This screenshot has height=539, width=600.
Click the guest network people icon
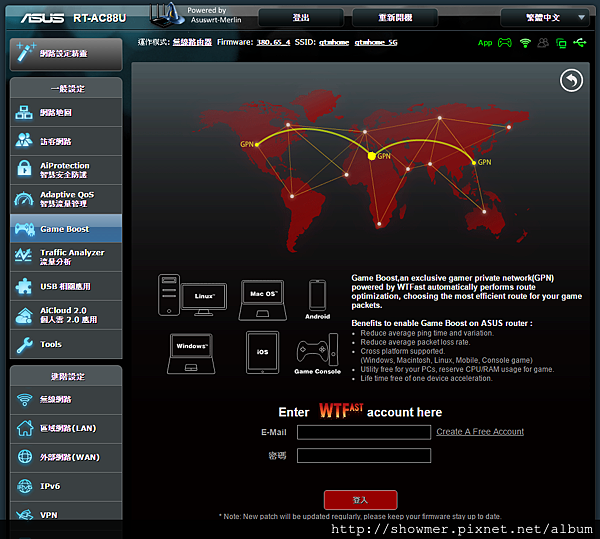24,140
